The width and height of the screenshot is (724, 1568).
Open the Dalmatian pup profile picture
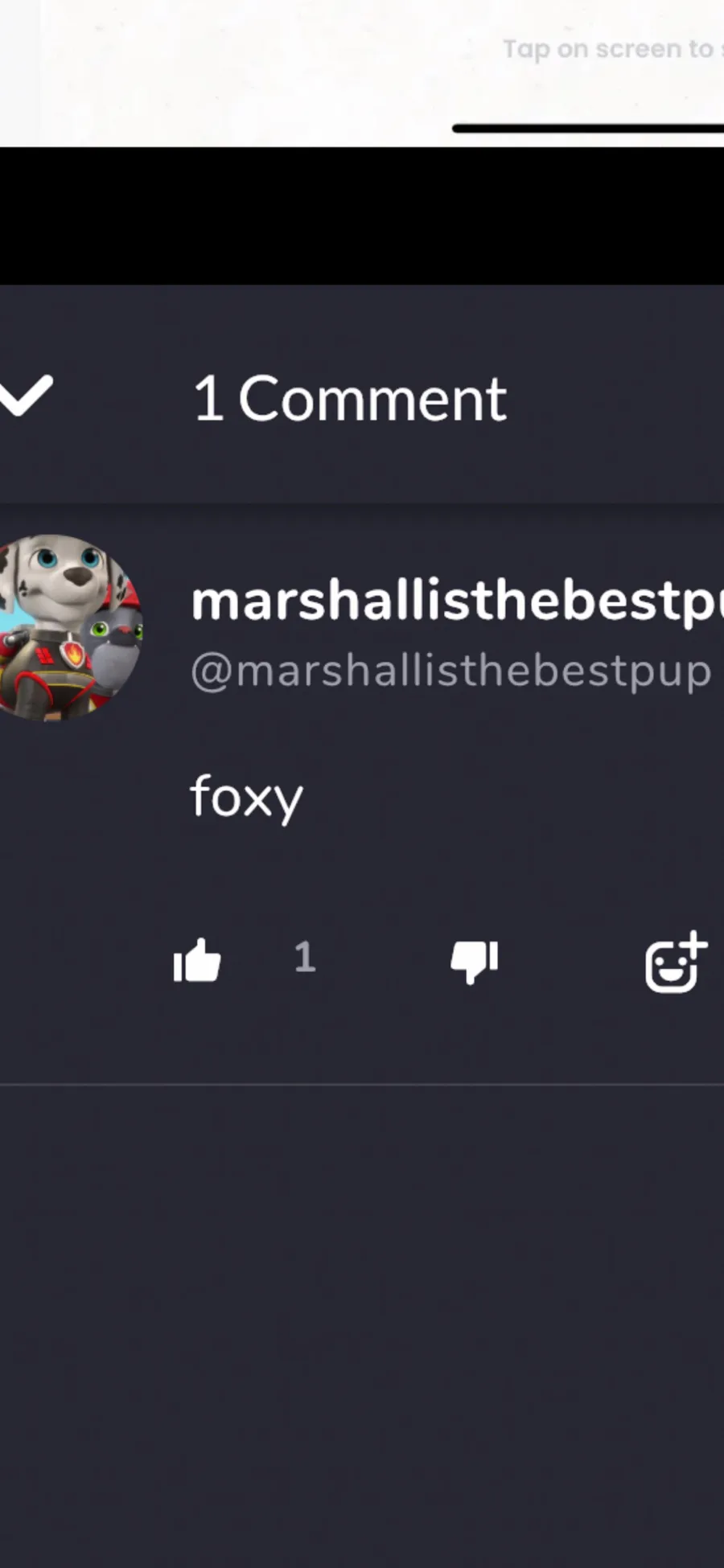tap(71, 628)
